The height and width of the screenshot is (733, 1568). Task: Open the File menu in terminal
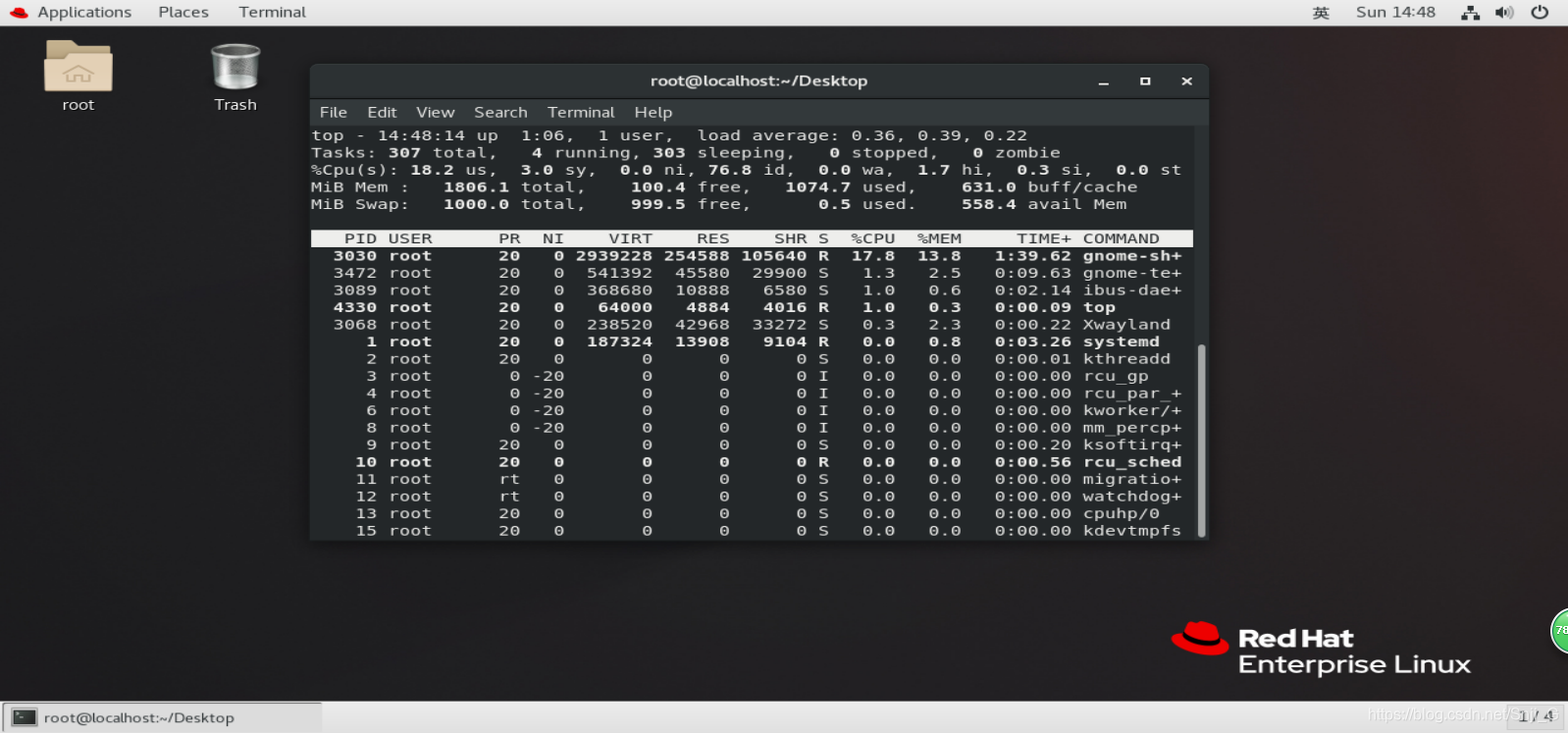coord(334,113)
